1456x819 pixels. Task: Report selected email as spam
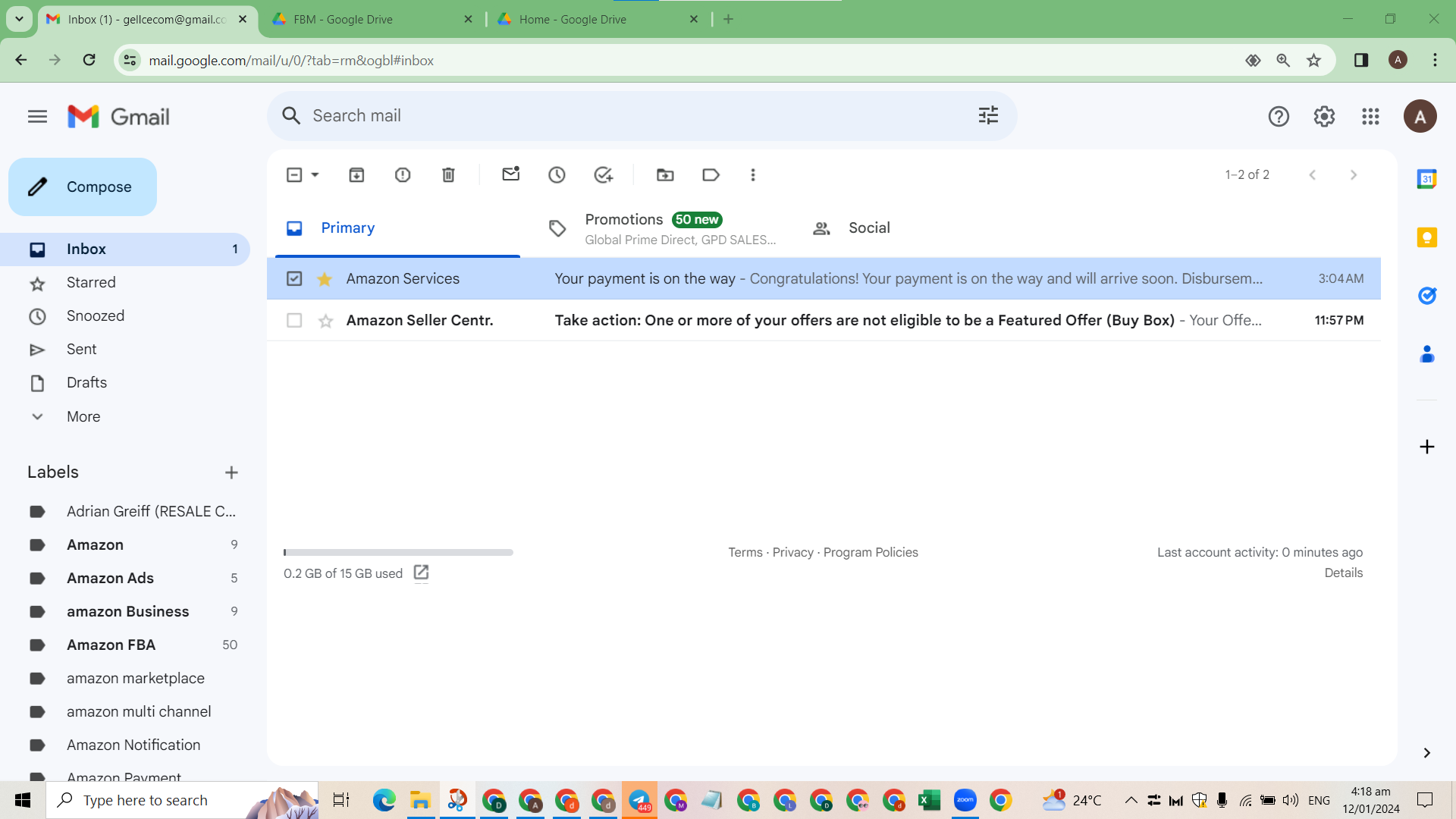pyautogui.click(x=403, y=175)
